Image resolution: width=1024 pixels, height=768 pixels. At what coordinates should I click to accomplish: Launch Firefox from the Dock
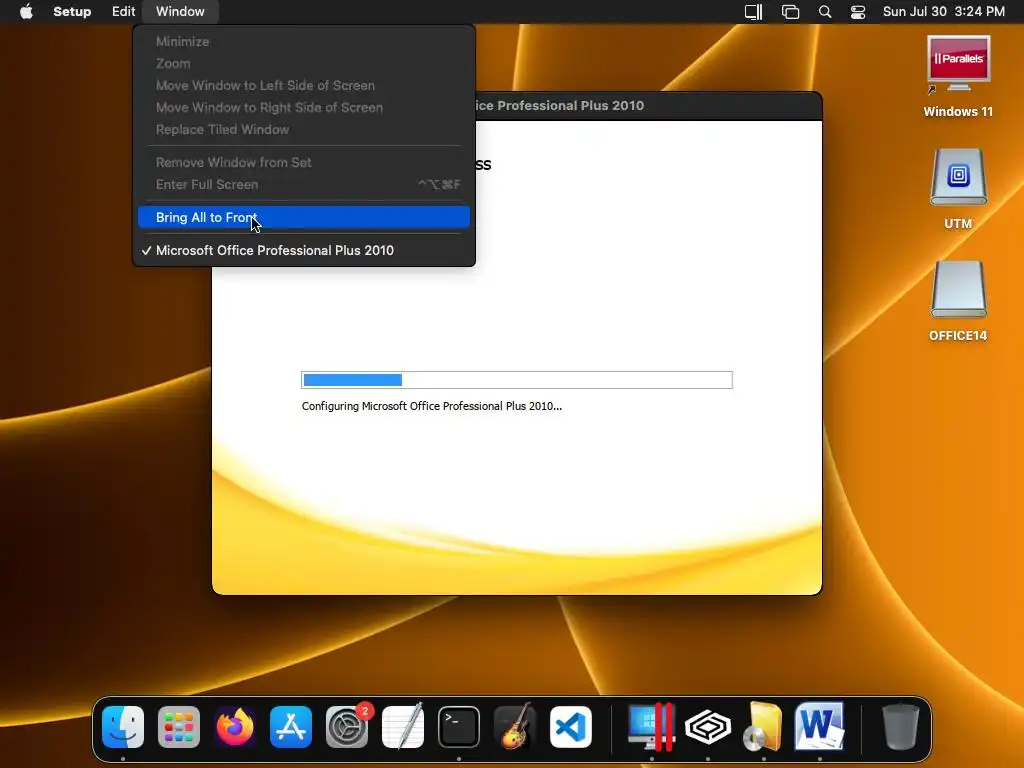click(x=235, y=727)
